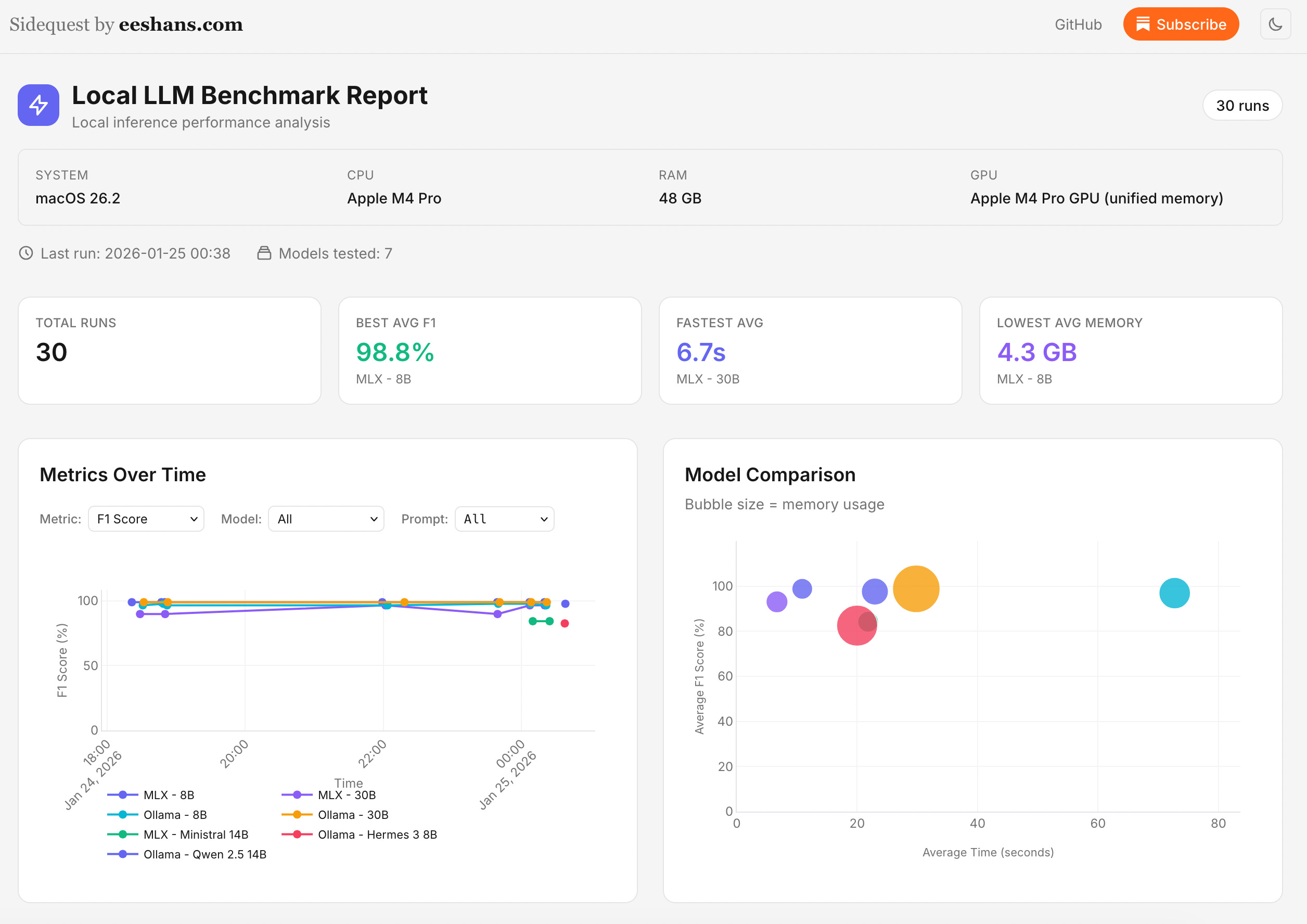This screenshot has width=1307, height=924.
Task: Toggle Ollama - Qwen 2.5 14B legend entry
Action: pyautogui.click(x=204, y=854)
